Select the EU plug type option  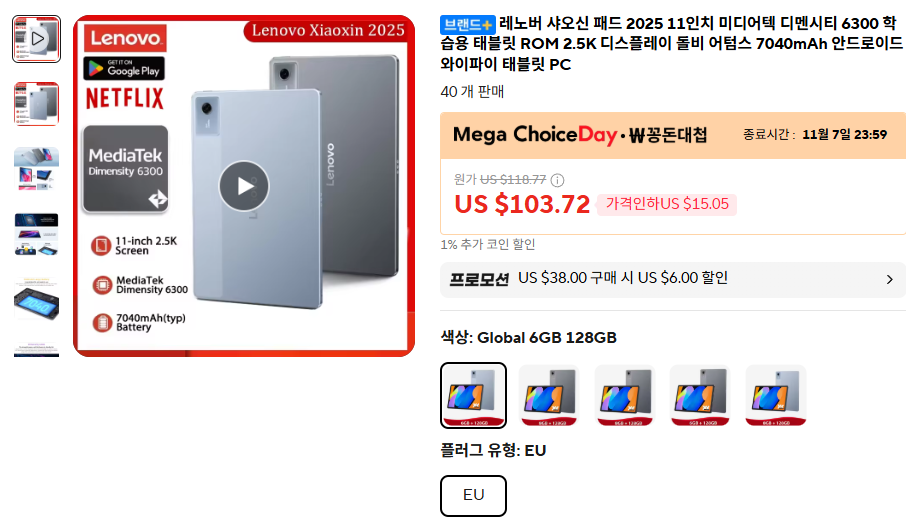pos(473,496)
